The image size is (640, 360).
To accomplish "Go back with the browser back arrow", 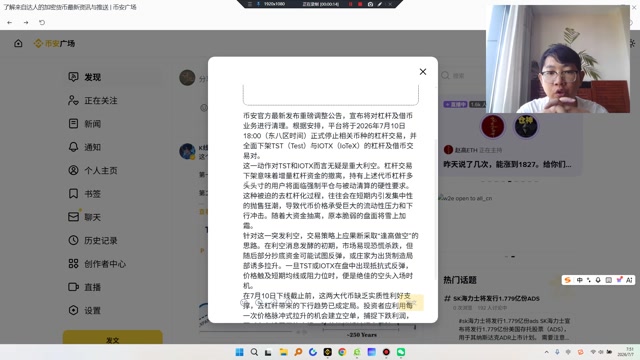I will click(x=10, y=22).
